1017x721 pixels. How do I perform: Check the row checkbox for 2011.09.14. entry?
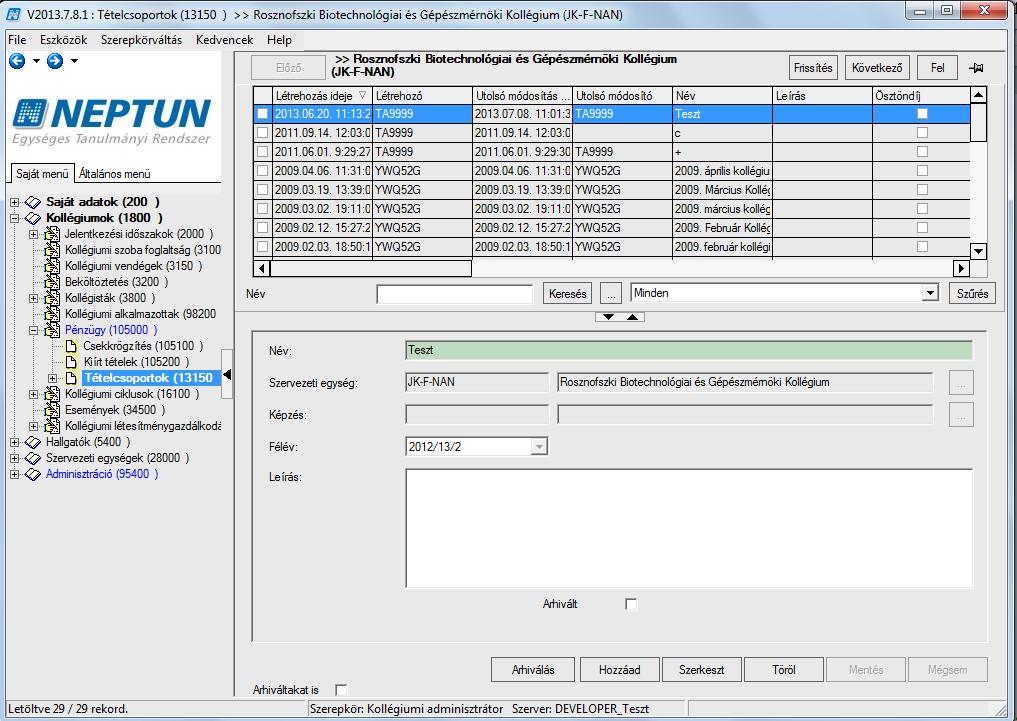click(262, 132)
